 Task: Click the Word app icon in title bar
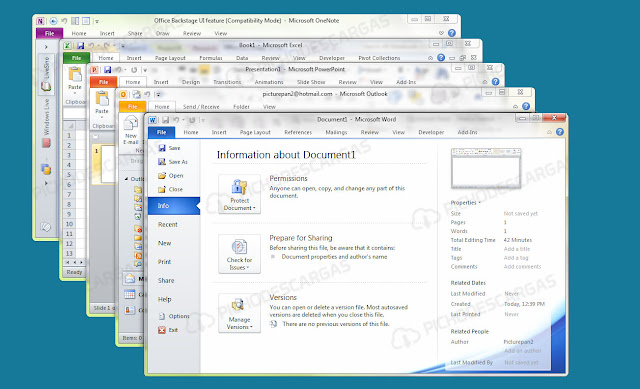pyautogui.click(x=152, y=120)
